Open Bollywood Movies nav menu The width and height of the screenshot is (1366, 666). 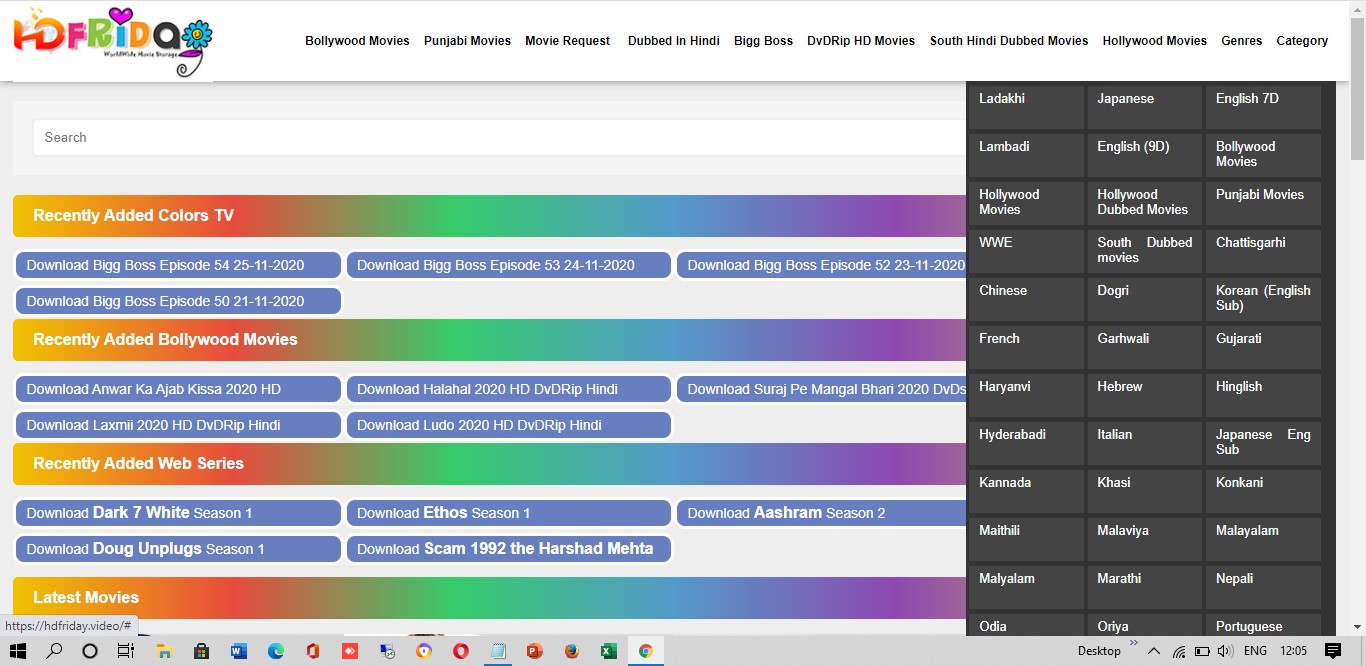tap(357, 41)
